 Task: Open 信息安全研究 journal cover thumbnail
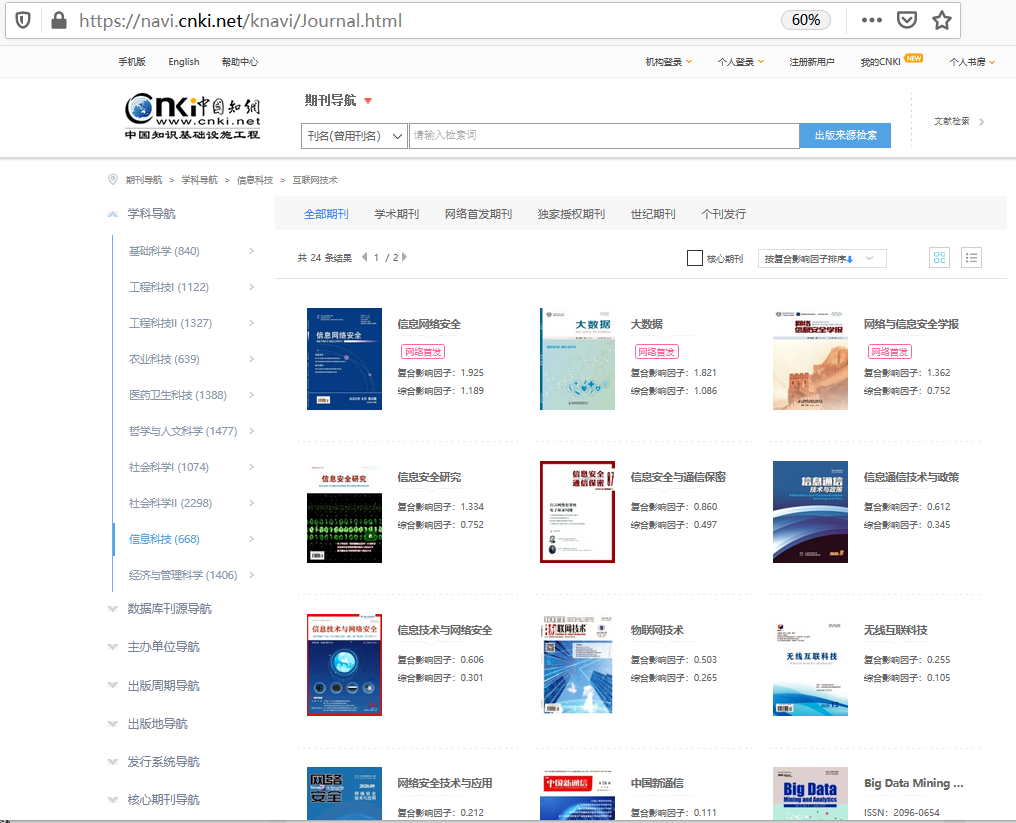click(x=344, y=512)
